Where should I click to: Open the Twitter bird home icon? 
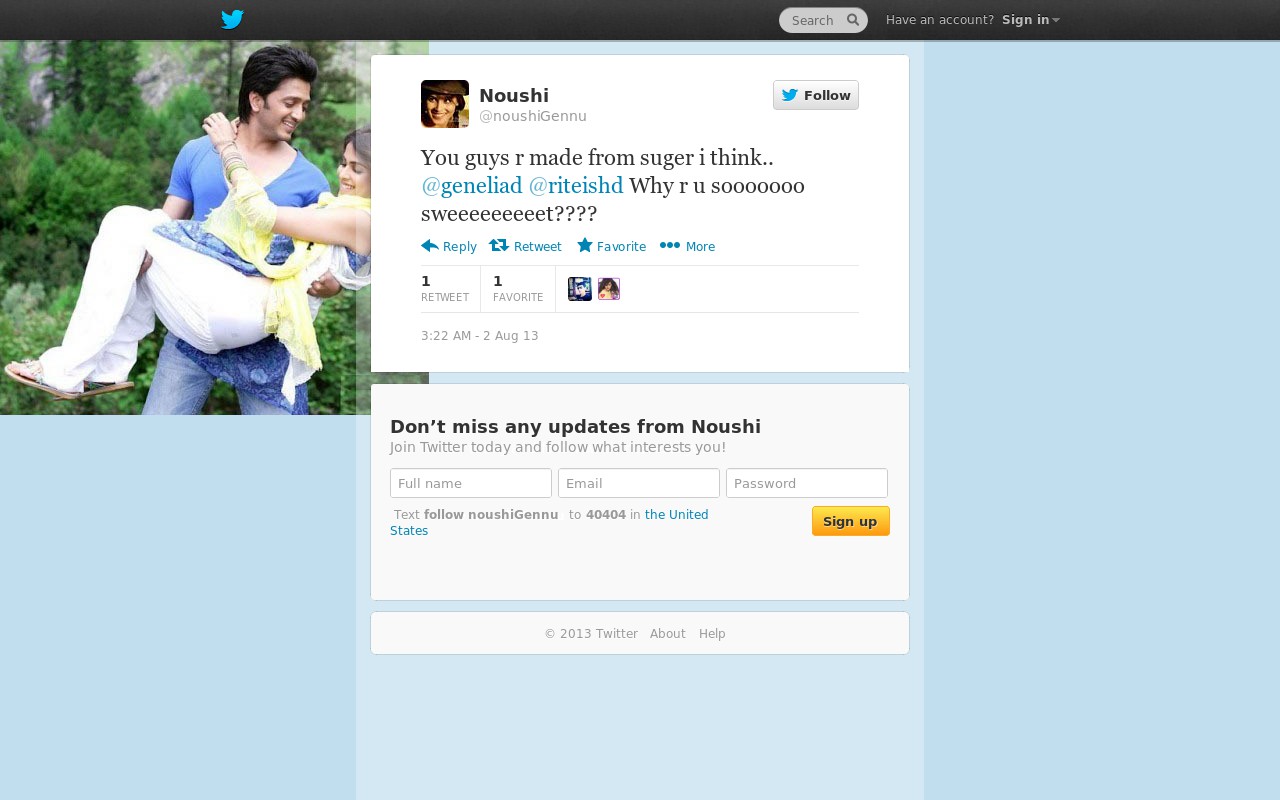(x=232, y=20)
